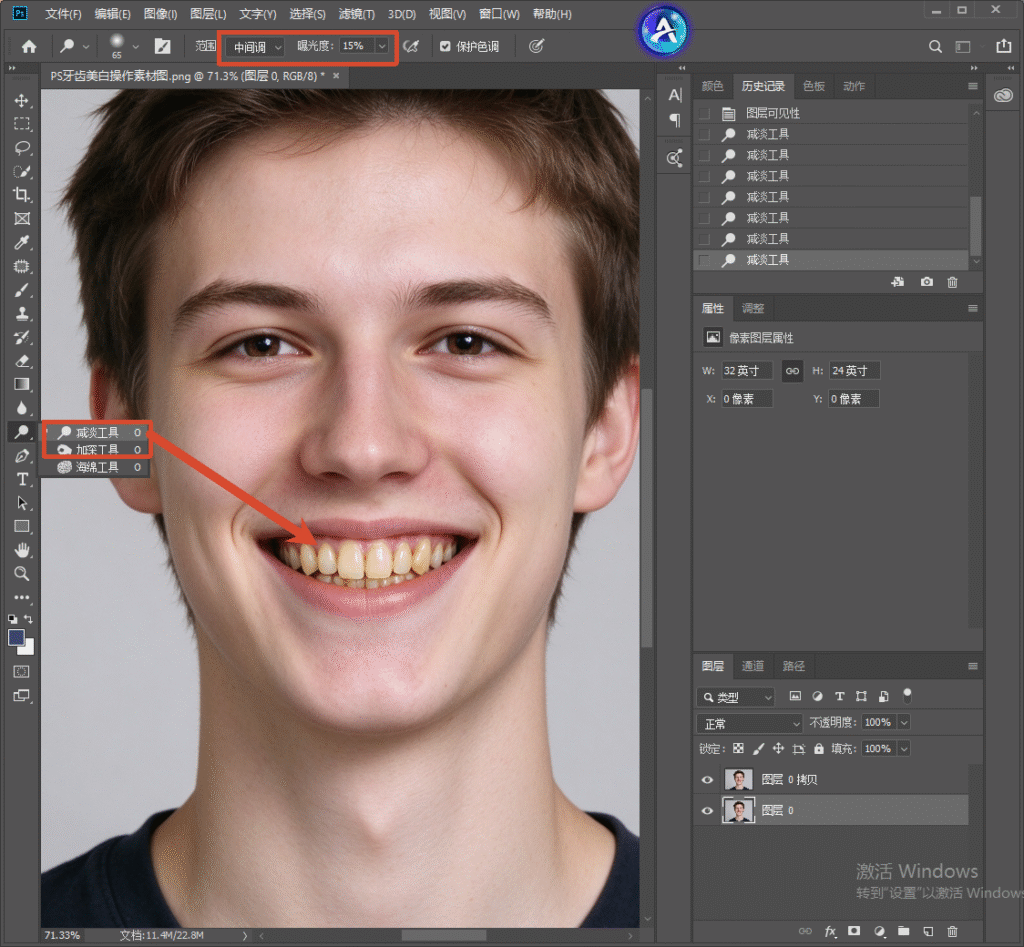Open the layer filter 类型 dropdown
Image resolution: width=1024 pixels, height=947 pixels.
pos(736,698)
